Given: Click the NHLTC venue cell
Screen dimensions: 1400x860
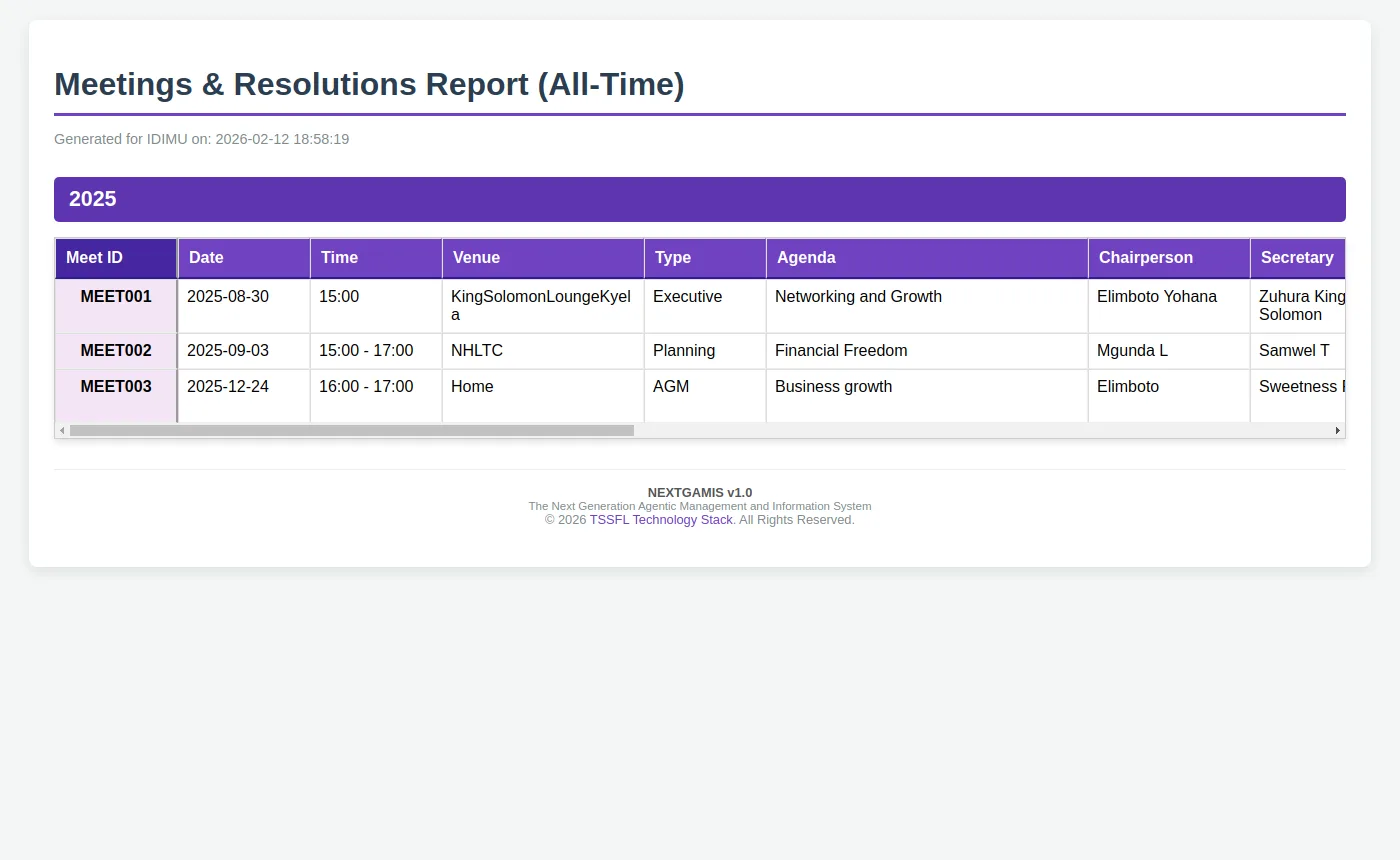Looking at the screenshot, I should click(543, 351).
